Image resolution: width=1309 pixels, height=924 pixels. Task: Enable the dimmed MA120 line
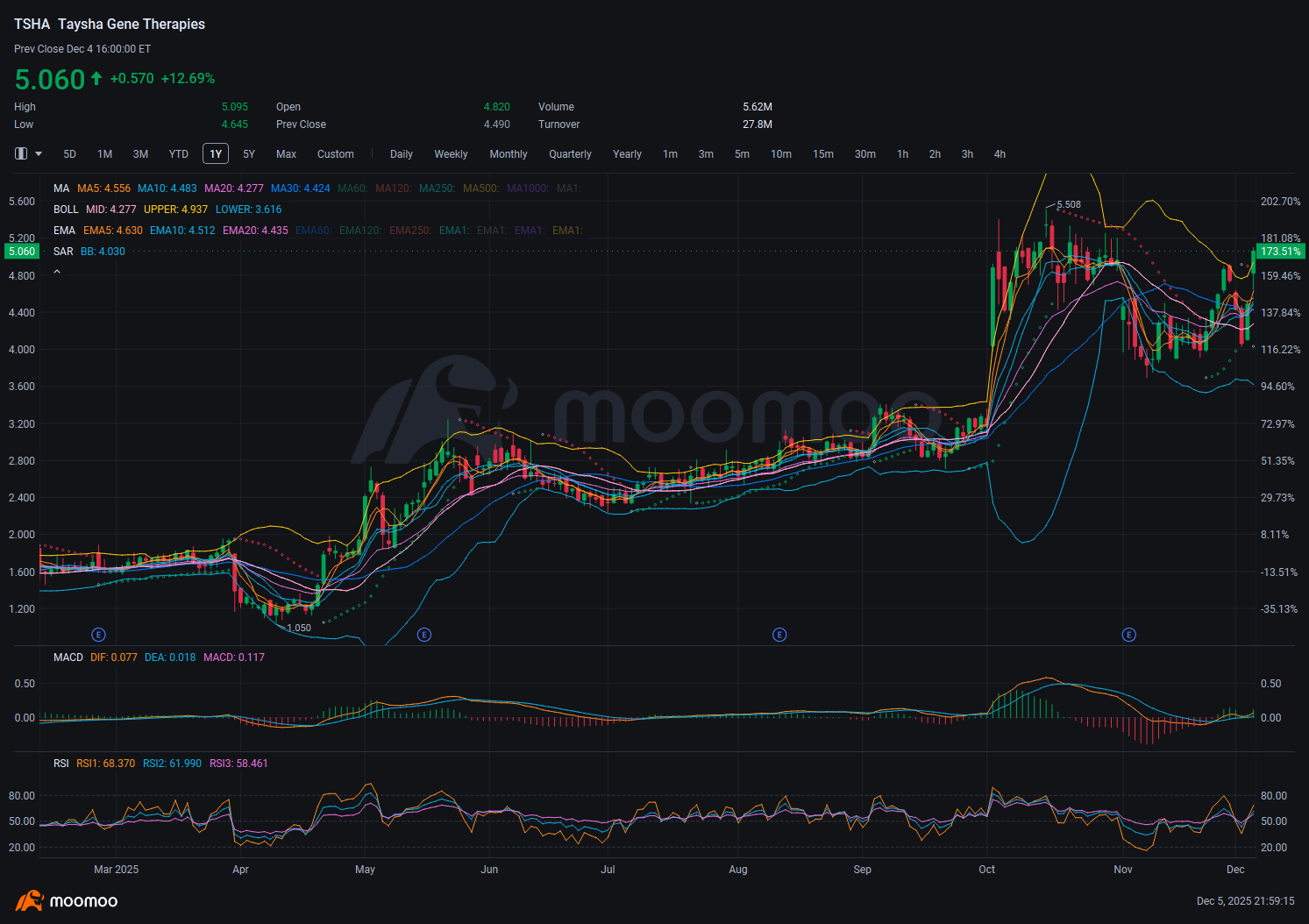[x=394, y=188]
